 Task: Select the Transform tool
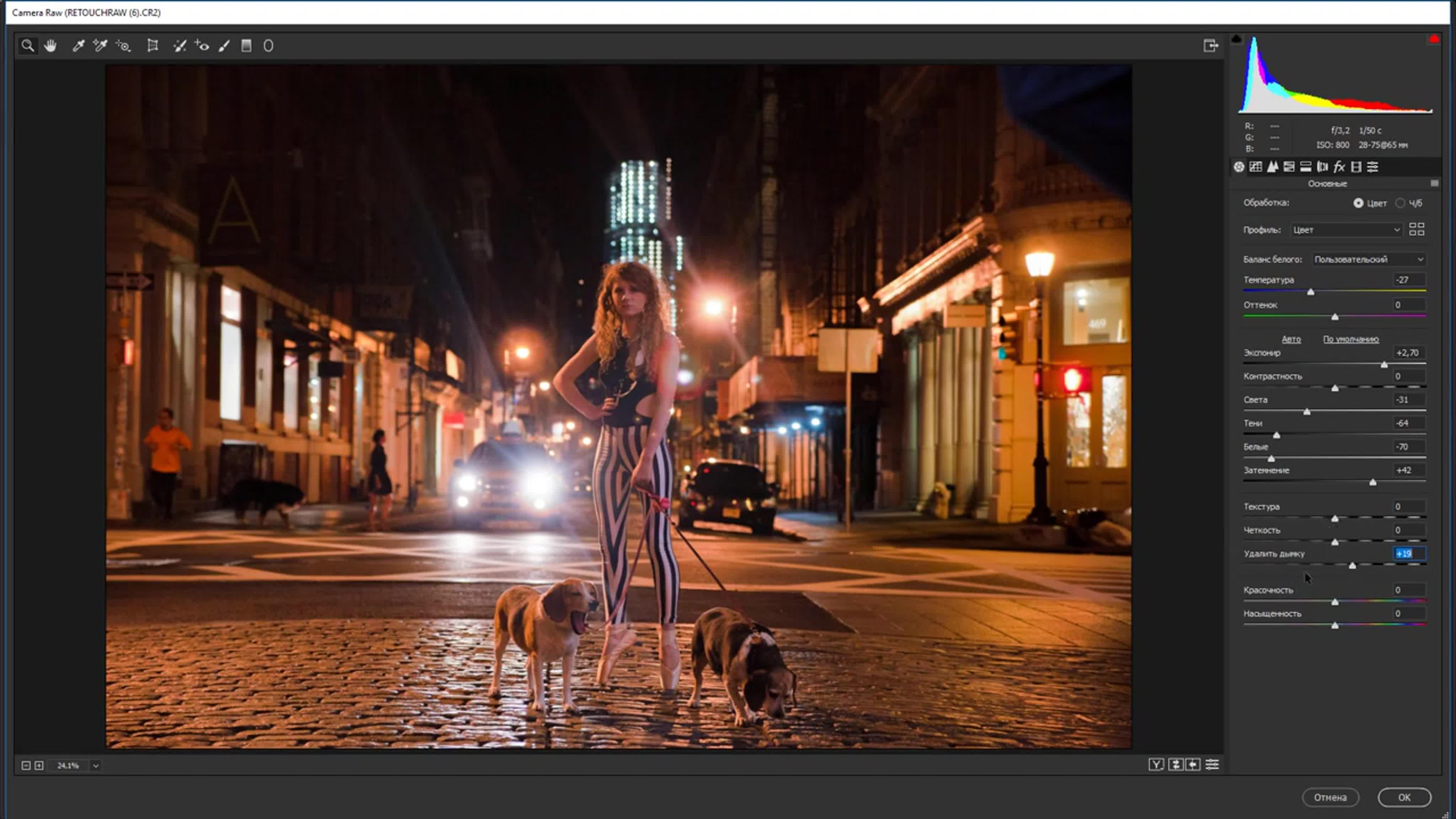tap(152, 46)
